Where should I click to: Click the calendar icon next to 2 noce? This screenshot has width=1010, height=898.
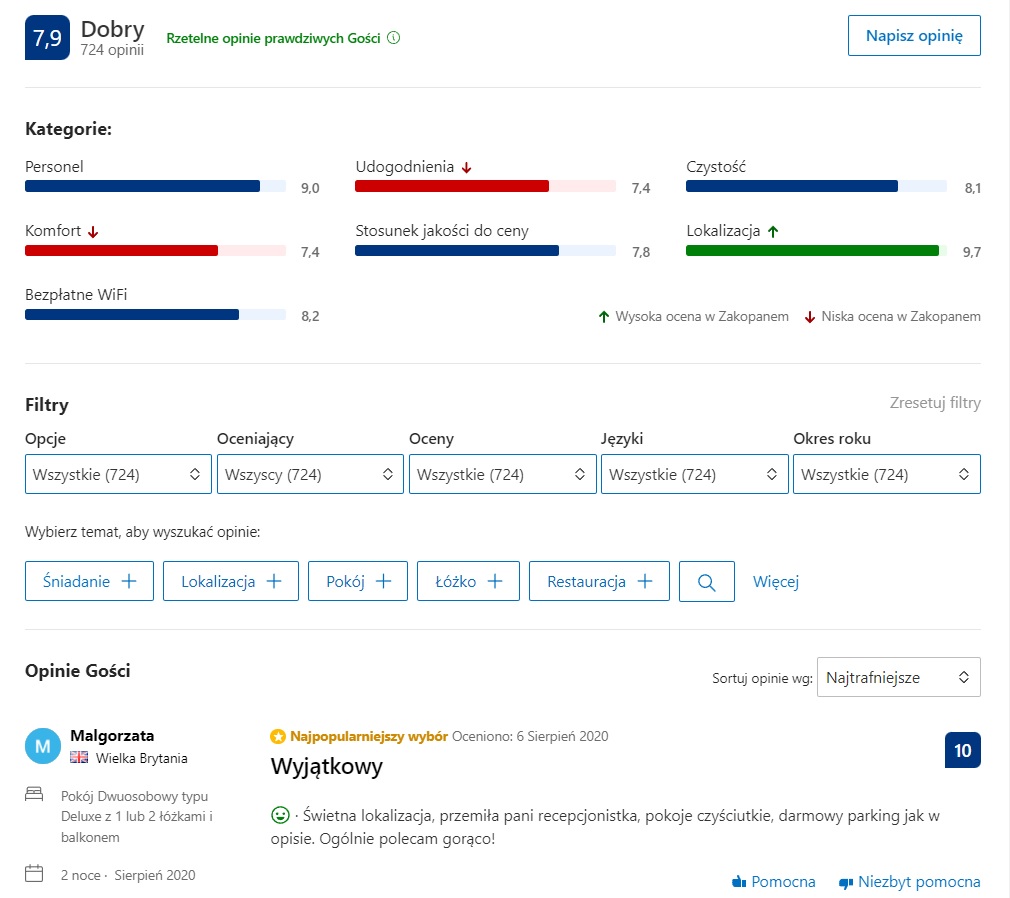tap(34, 874)
